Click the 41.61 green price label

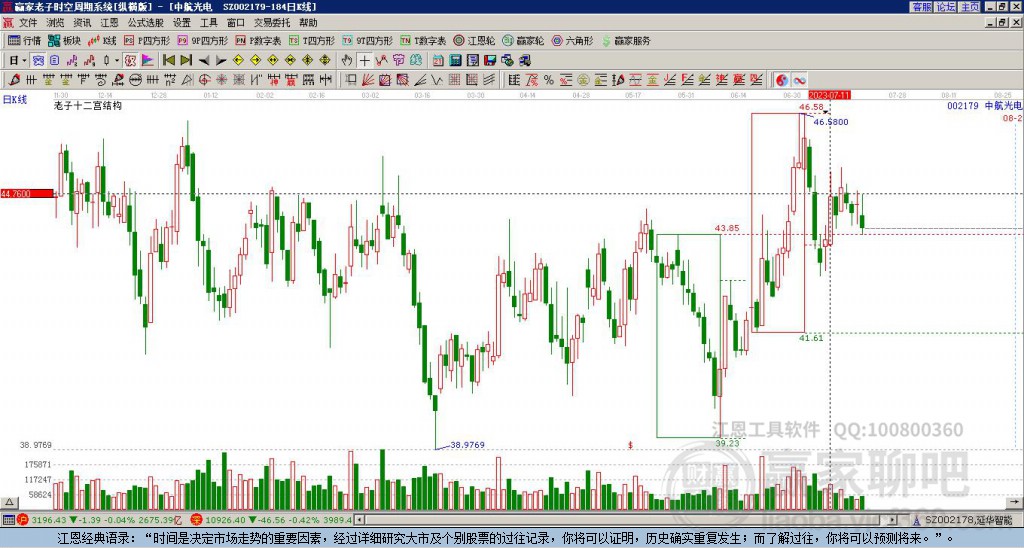click(x=811, y=338)
